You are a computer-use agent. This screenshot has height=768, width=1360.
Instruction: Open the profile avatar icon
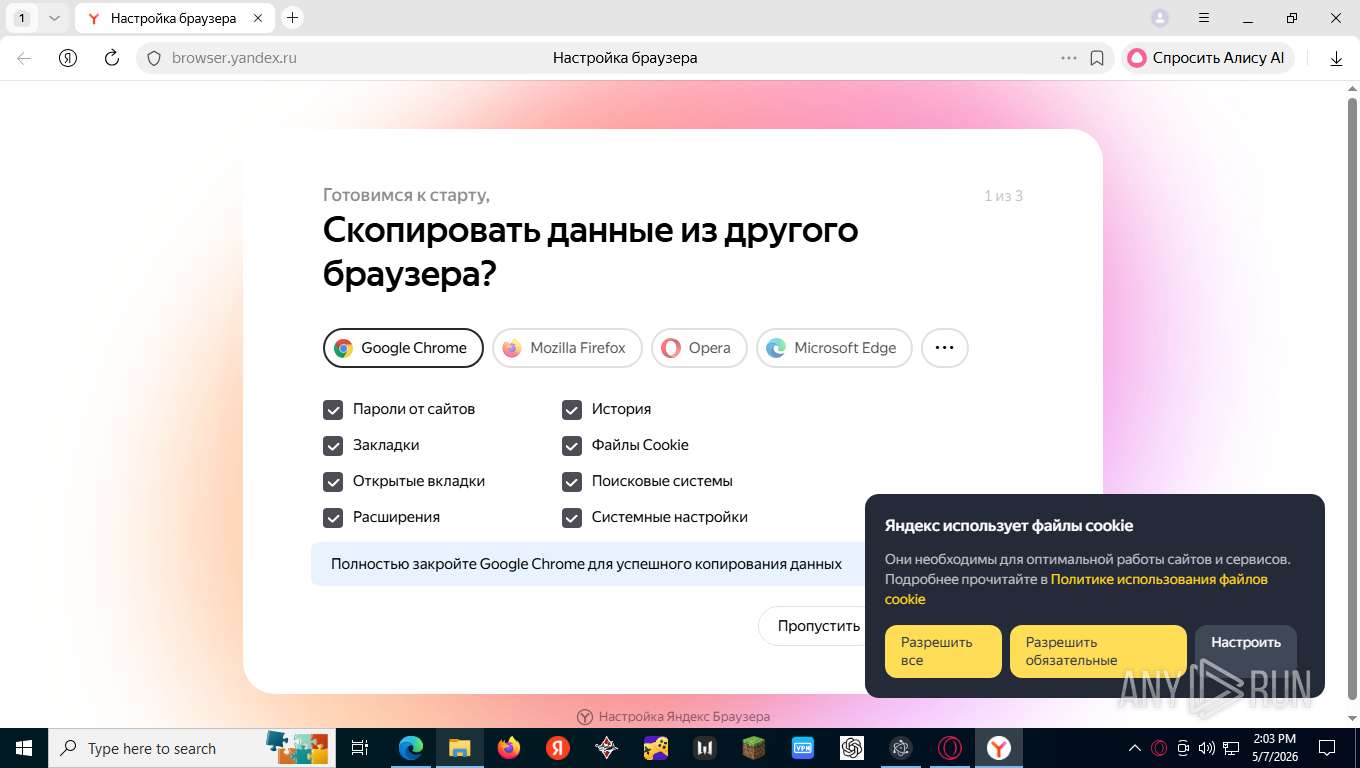pos(1160,18)
